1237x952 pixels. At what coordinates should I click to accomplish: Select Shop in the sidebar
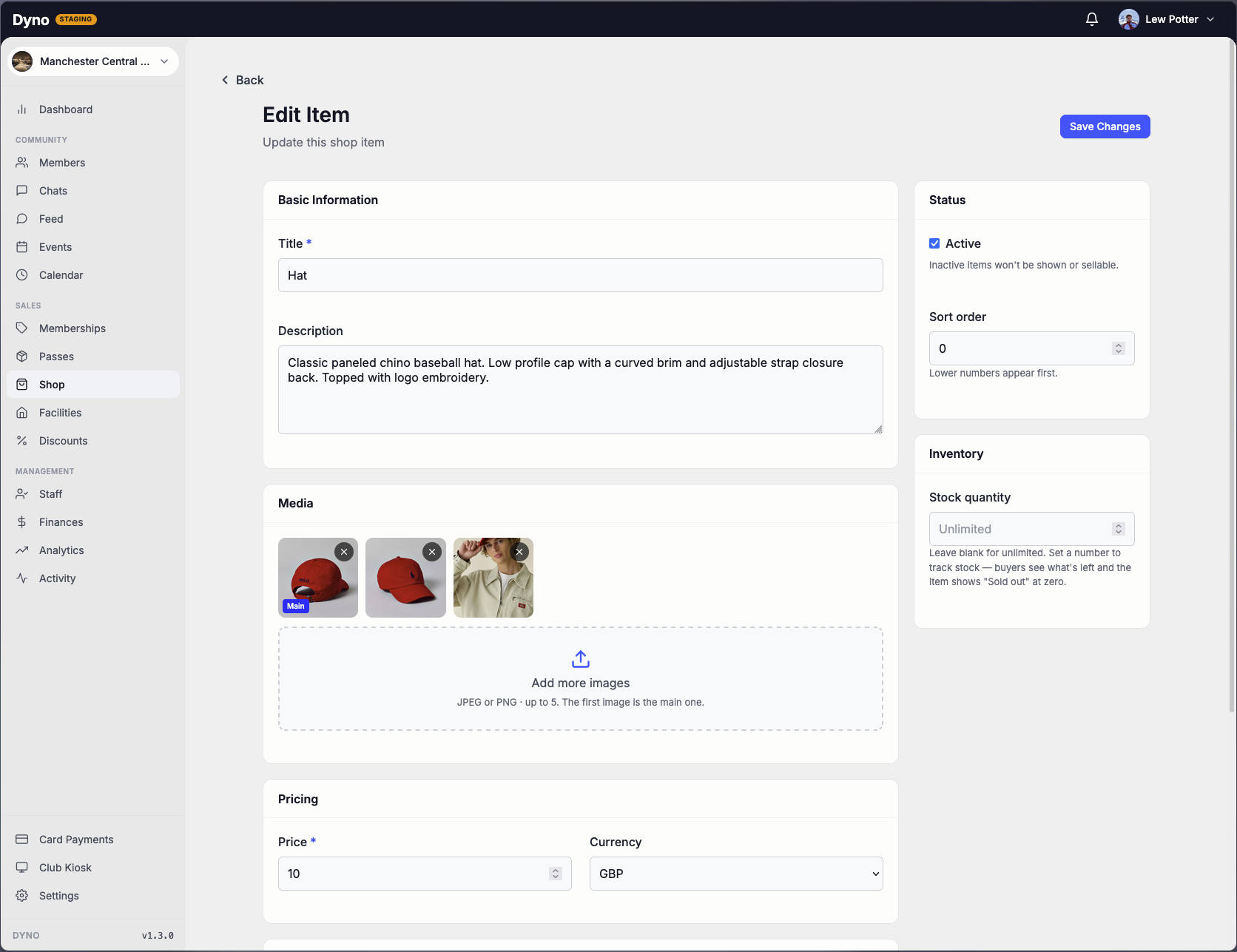pyautogui.click(x=93, y=385)
